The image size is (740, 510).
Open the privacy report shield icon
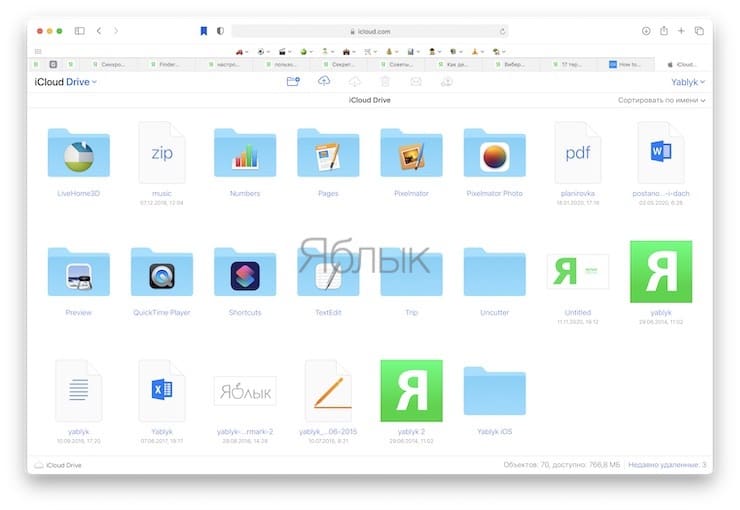(220, 31)
